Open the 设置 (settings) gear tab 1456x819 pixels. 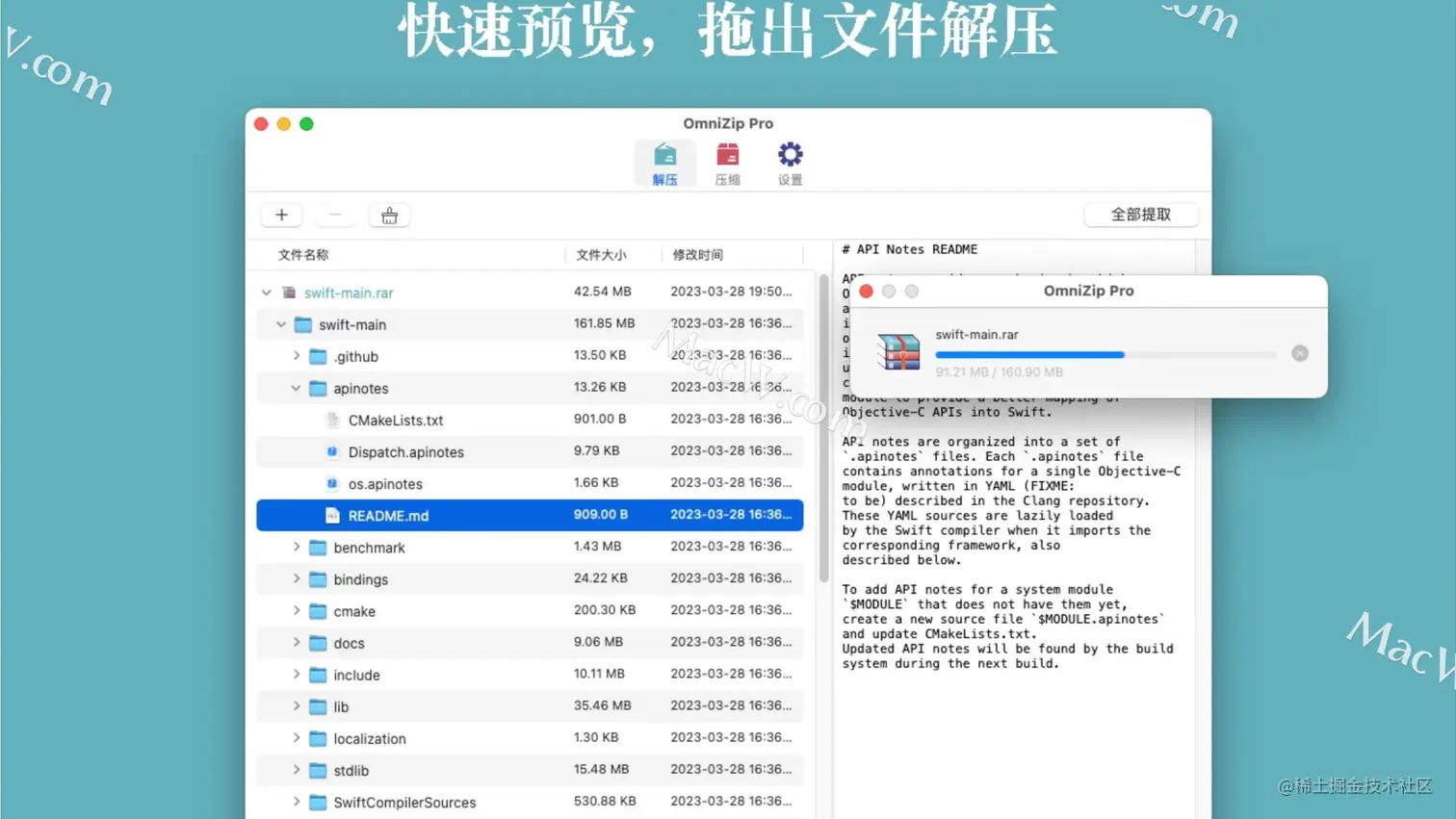790,164
